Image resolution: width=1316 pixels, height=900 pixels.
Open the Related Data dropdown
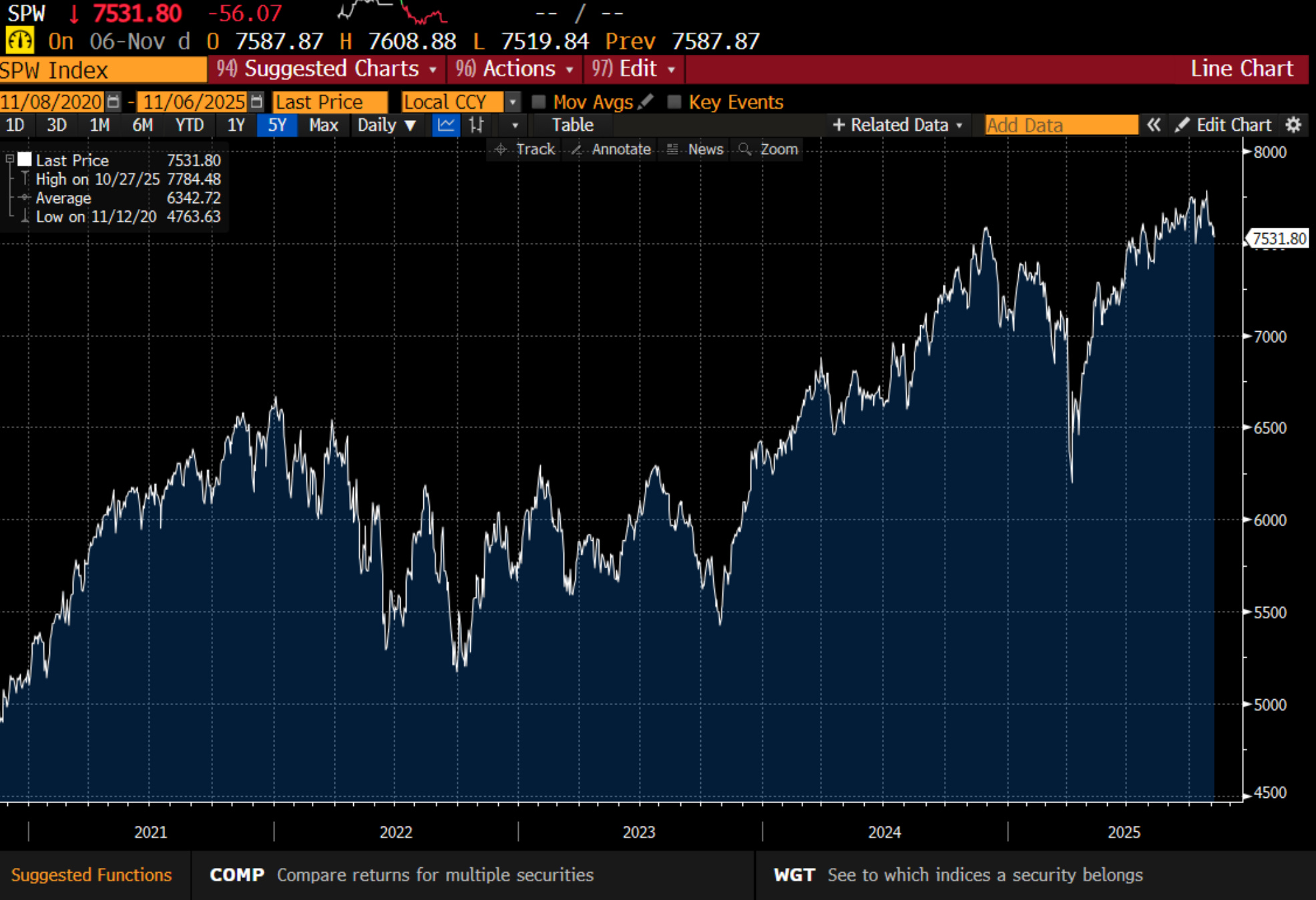pyautogui.click(x=897, y=125)
